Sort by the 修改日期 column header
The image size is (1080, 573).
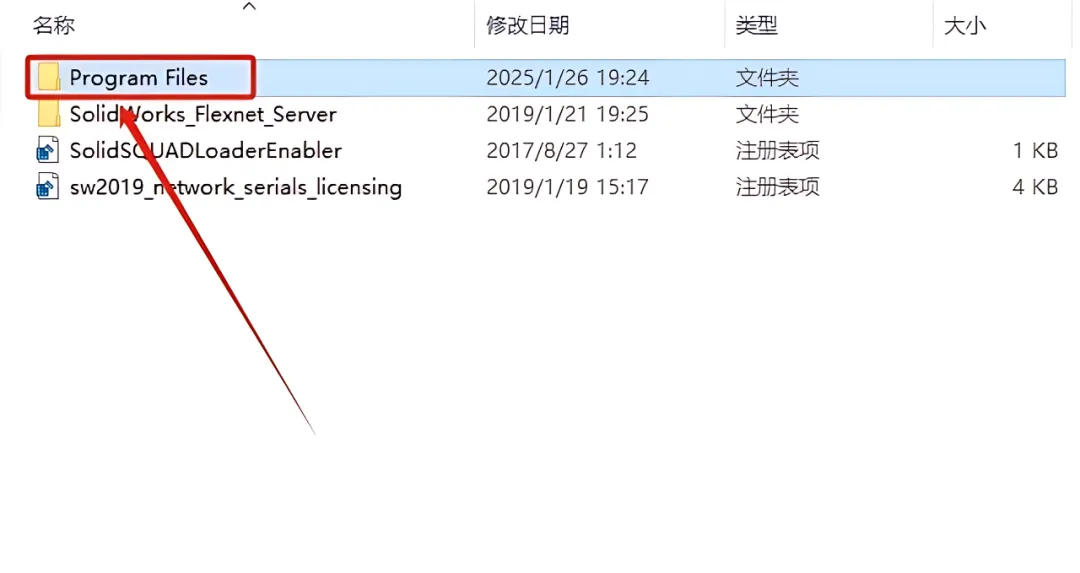point(528,25)
